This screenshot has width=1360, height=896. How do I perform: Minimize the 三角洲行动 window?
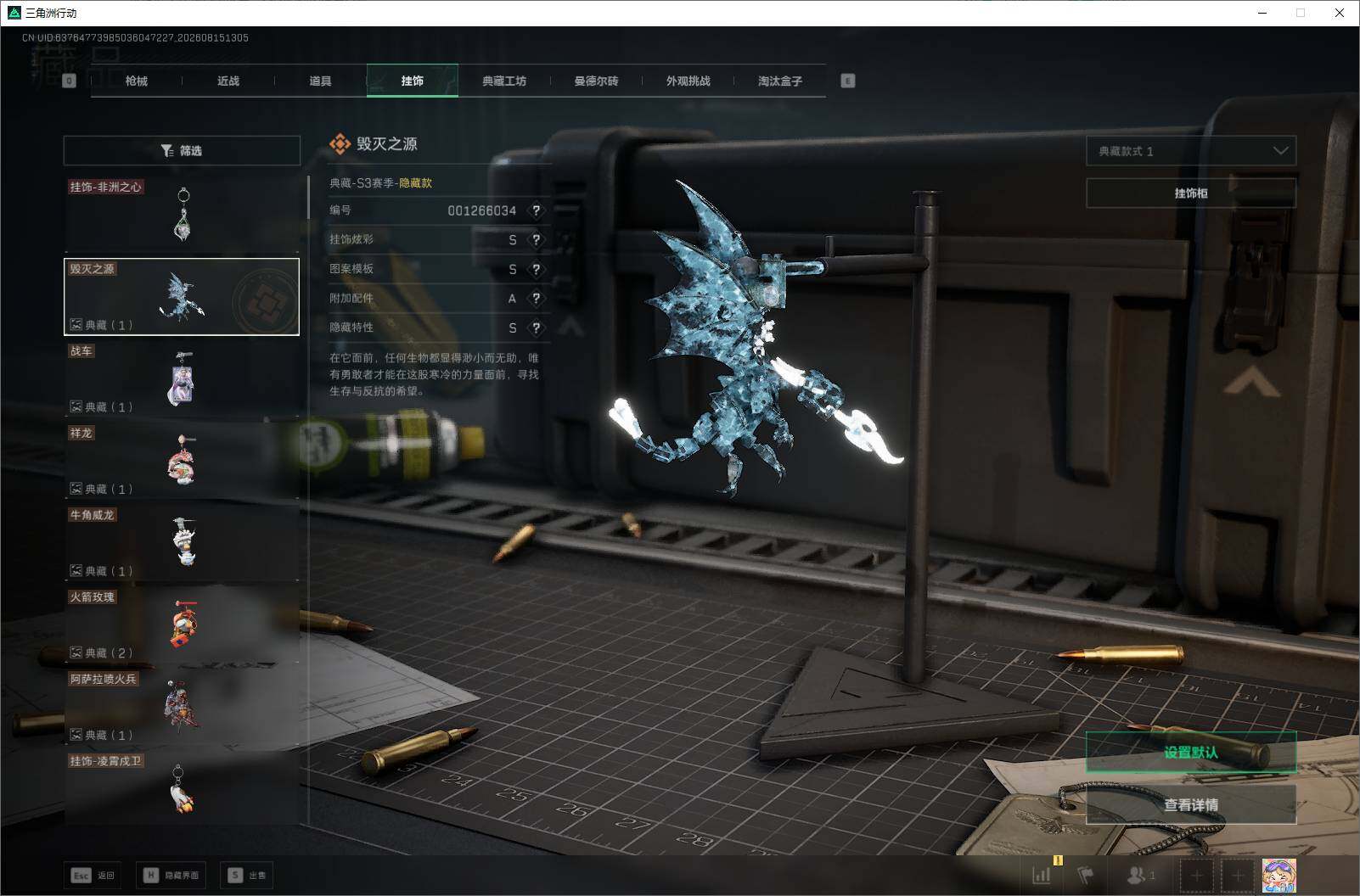coord(1262,13)
